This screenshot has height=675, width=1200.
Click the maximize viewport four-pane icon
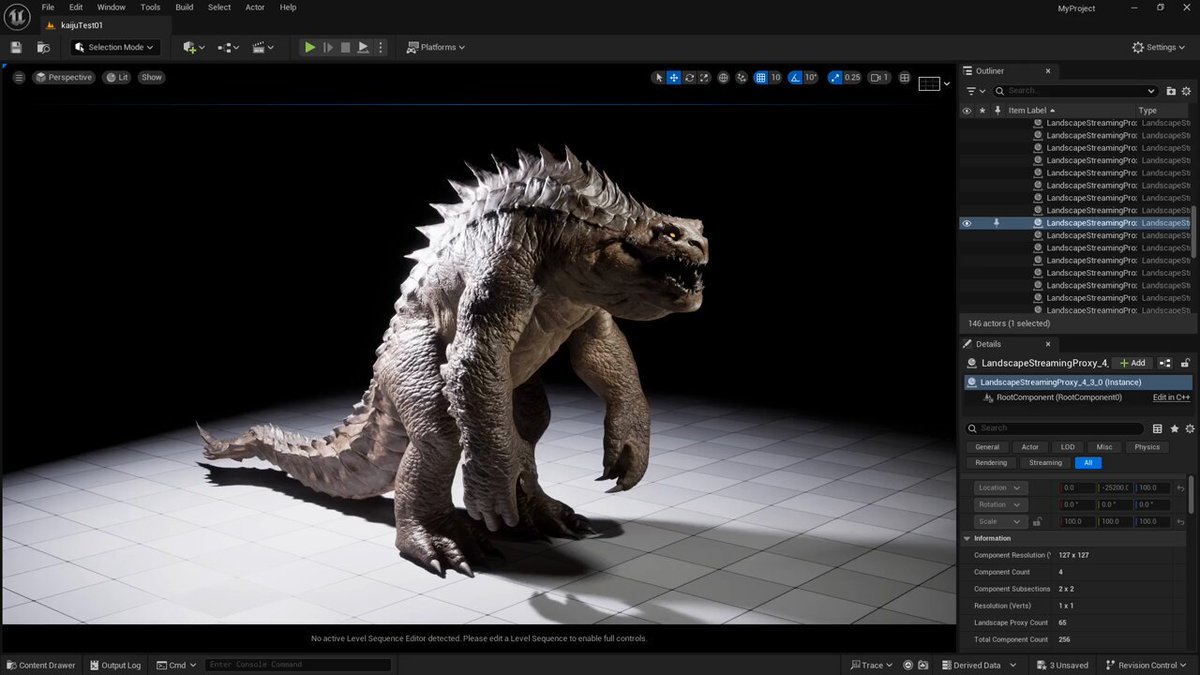pos(905,77)
